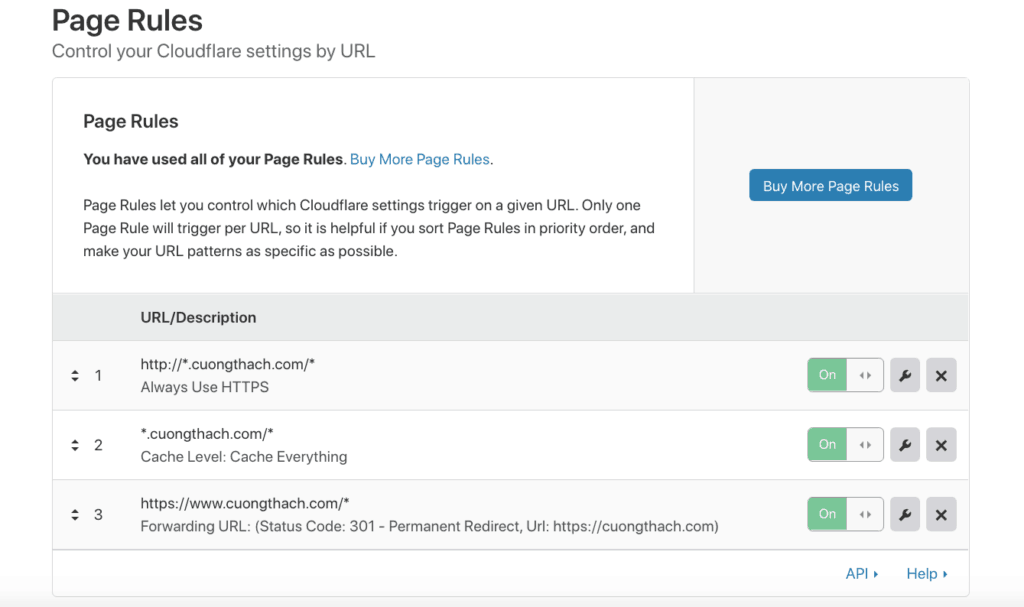Follow the inline Buy More Page Rules link
Screen dimensions: 1024x607
tap(419, 159)
